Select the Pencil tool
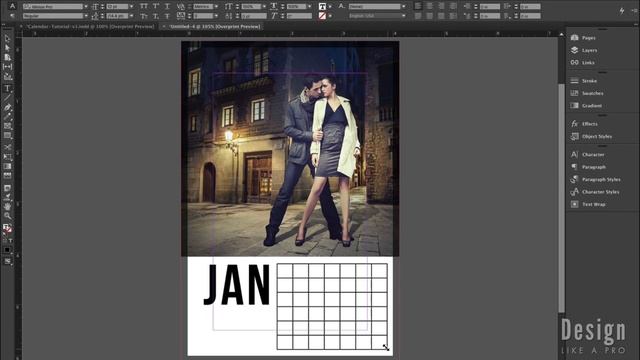The height and width of the screenshot is (360, 640). tap(7, 117)
